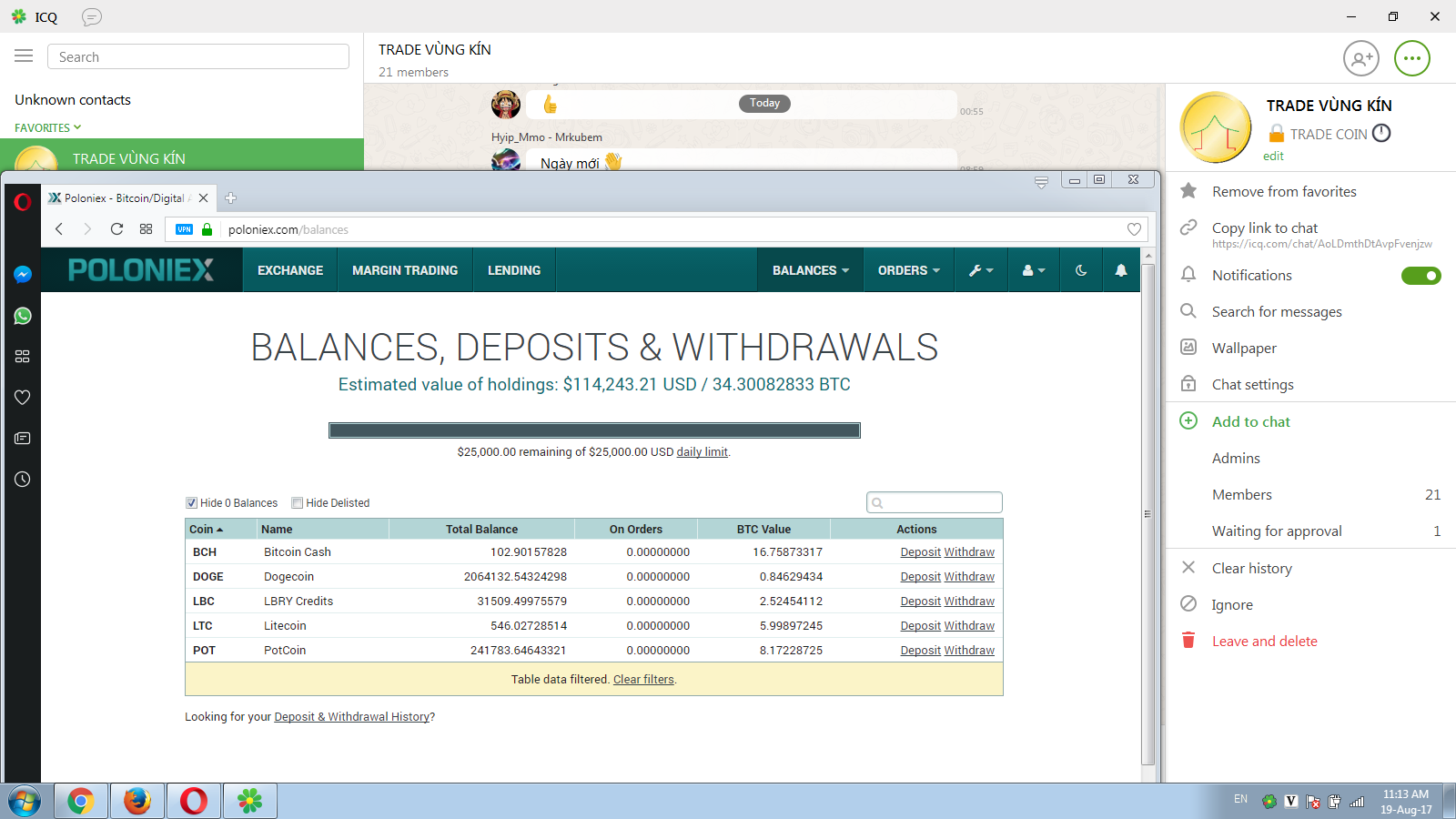Click the Poloniex notifications bell icon

(x=1120, y=270)
